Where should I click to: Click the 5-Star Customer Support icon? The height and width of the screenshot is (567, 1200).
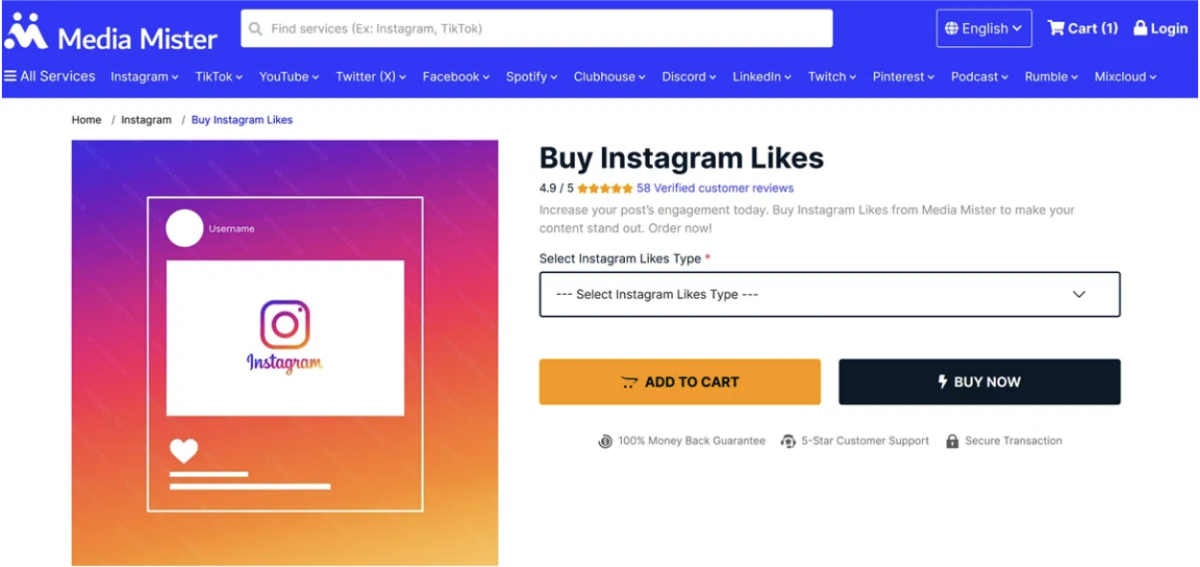pyautogui.click(x=788, y=441)
